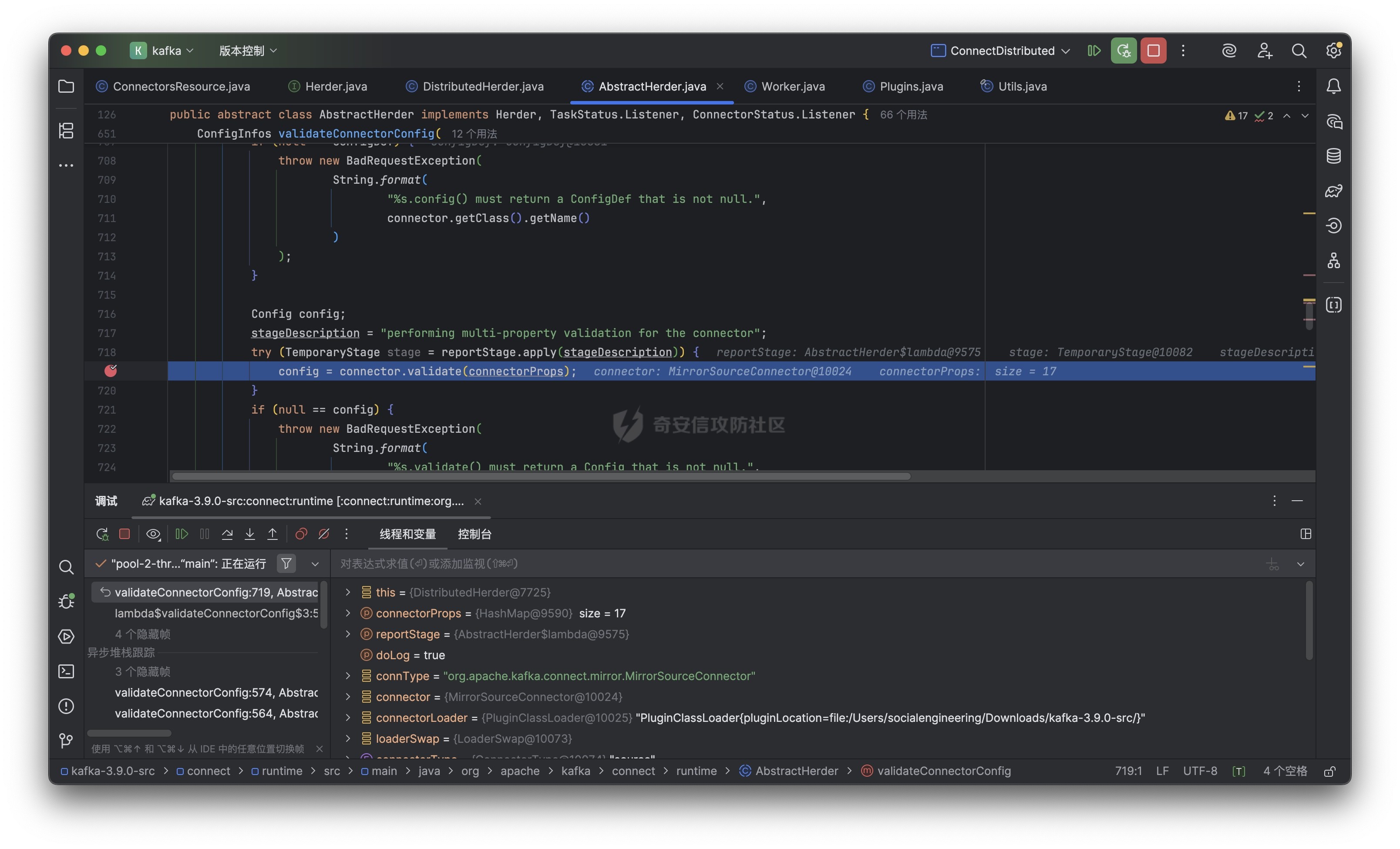Switch to Herder.java tab
Image resolution: width=1400 pixels, height=849 pixels.
[x=328, y=86]
